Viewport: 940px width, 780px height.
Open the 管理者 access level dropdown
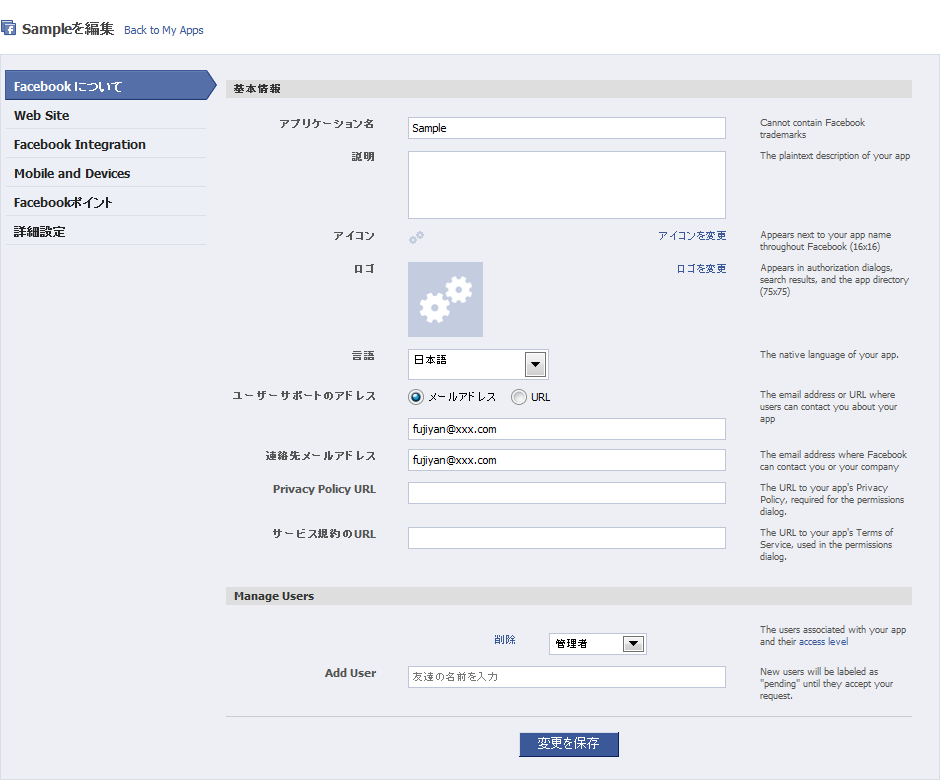(x=598, y=644)
